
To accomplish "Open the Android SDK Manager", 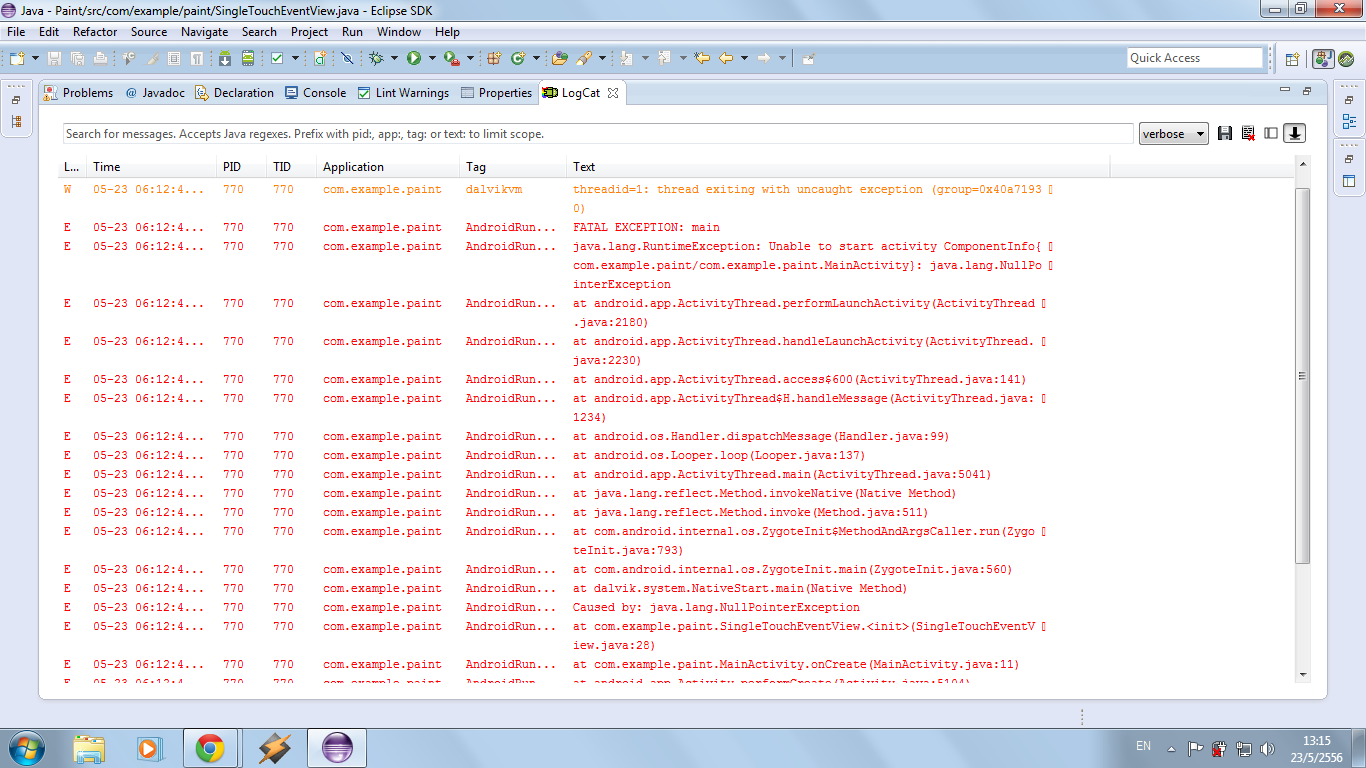I will [x=225, y=58].
